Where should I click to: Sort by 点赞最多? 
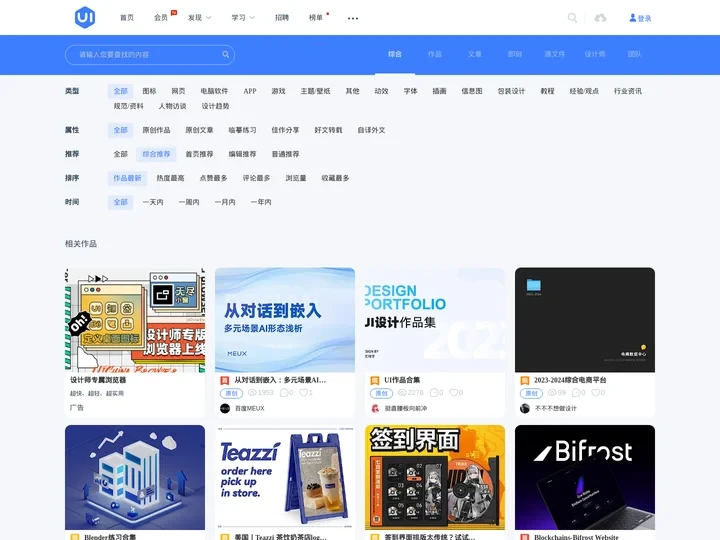214,178
